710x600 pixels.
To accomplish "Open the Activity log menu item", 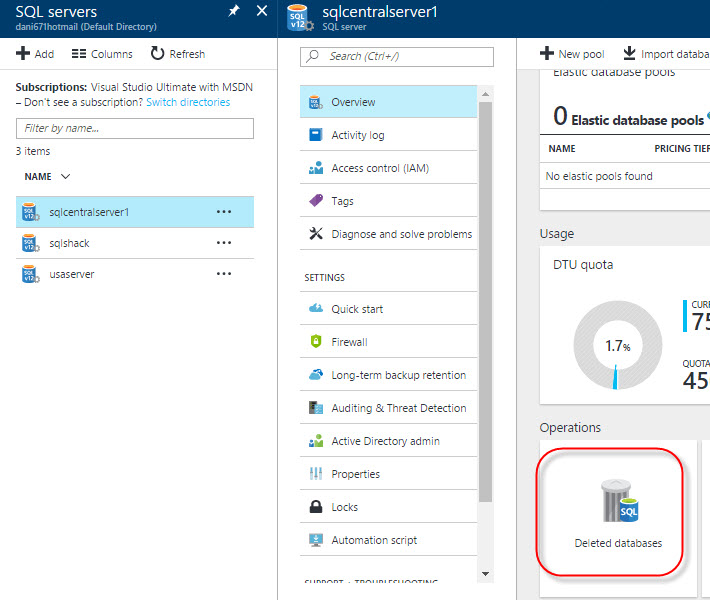I will [389, 135].
